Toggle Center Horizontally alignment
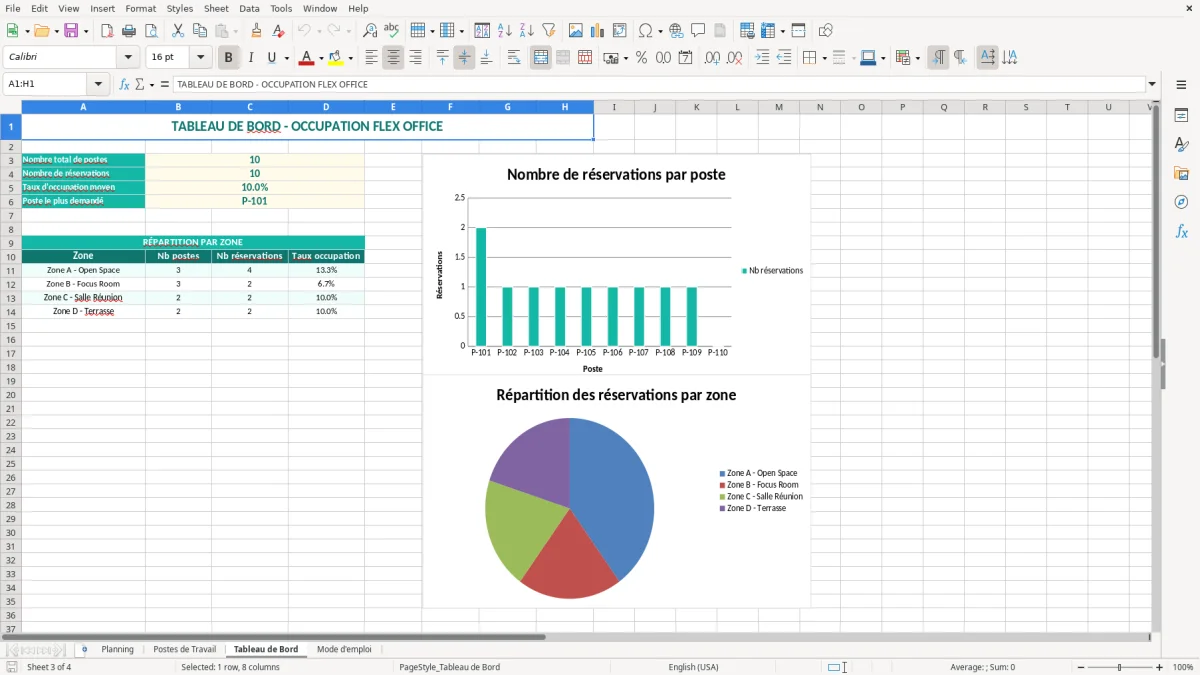The height and width of the screenshot is (675, 1200). 393,58
